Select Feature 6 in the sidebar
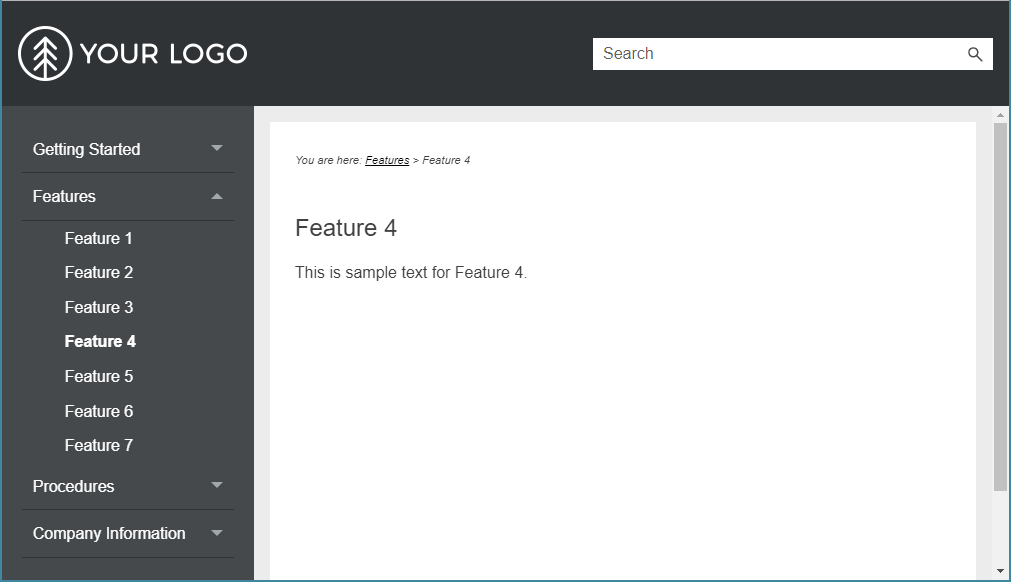Image resolution: width=1011 pixels, height=582 pixels. pos(99,411)
